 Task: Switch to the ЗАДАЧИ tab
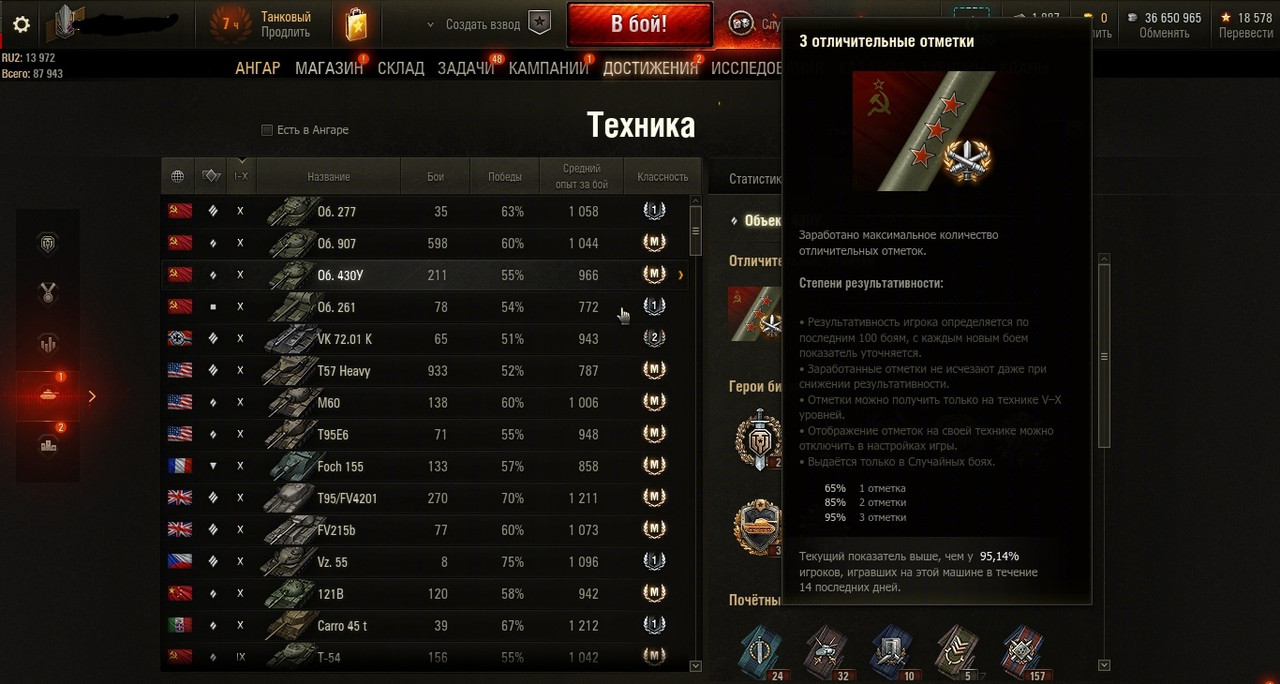(466, 68)
